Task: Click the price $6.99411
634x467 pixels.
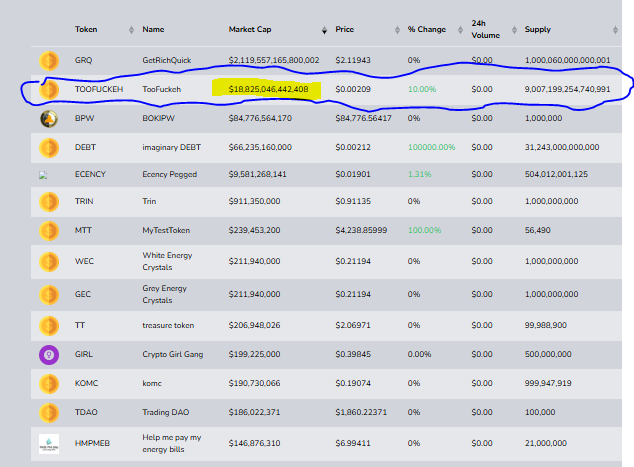Action: pyautogui.click(x=353, y=443)
